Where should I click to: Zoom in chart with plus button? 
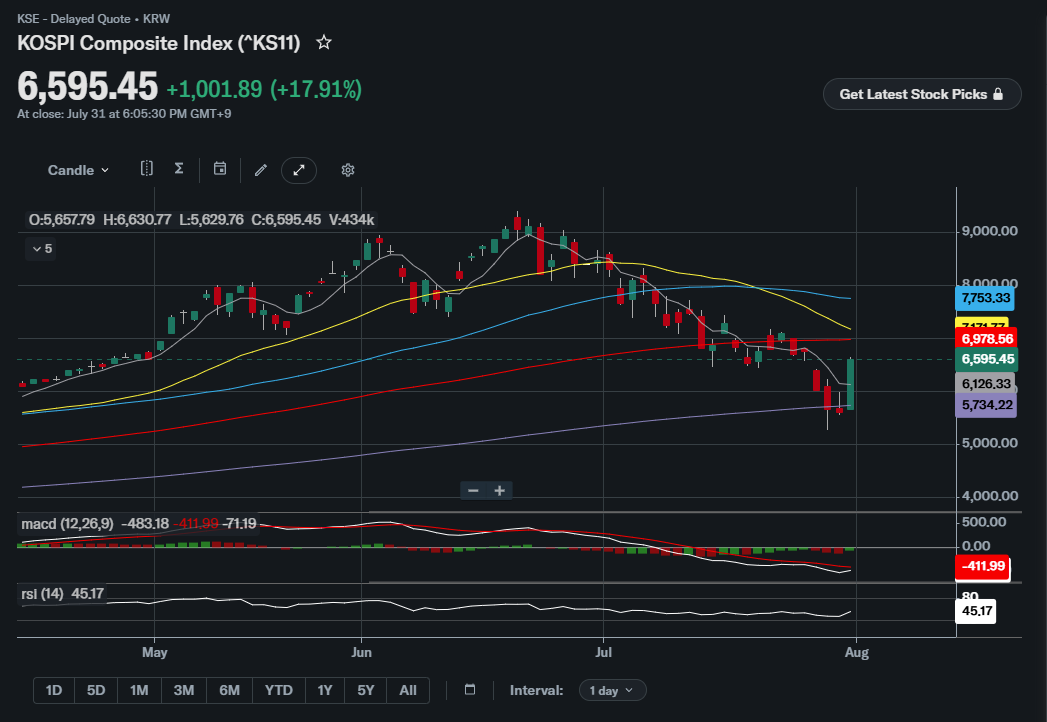[x=499, y=491]
